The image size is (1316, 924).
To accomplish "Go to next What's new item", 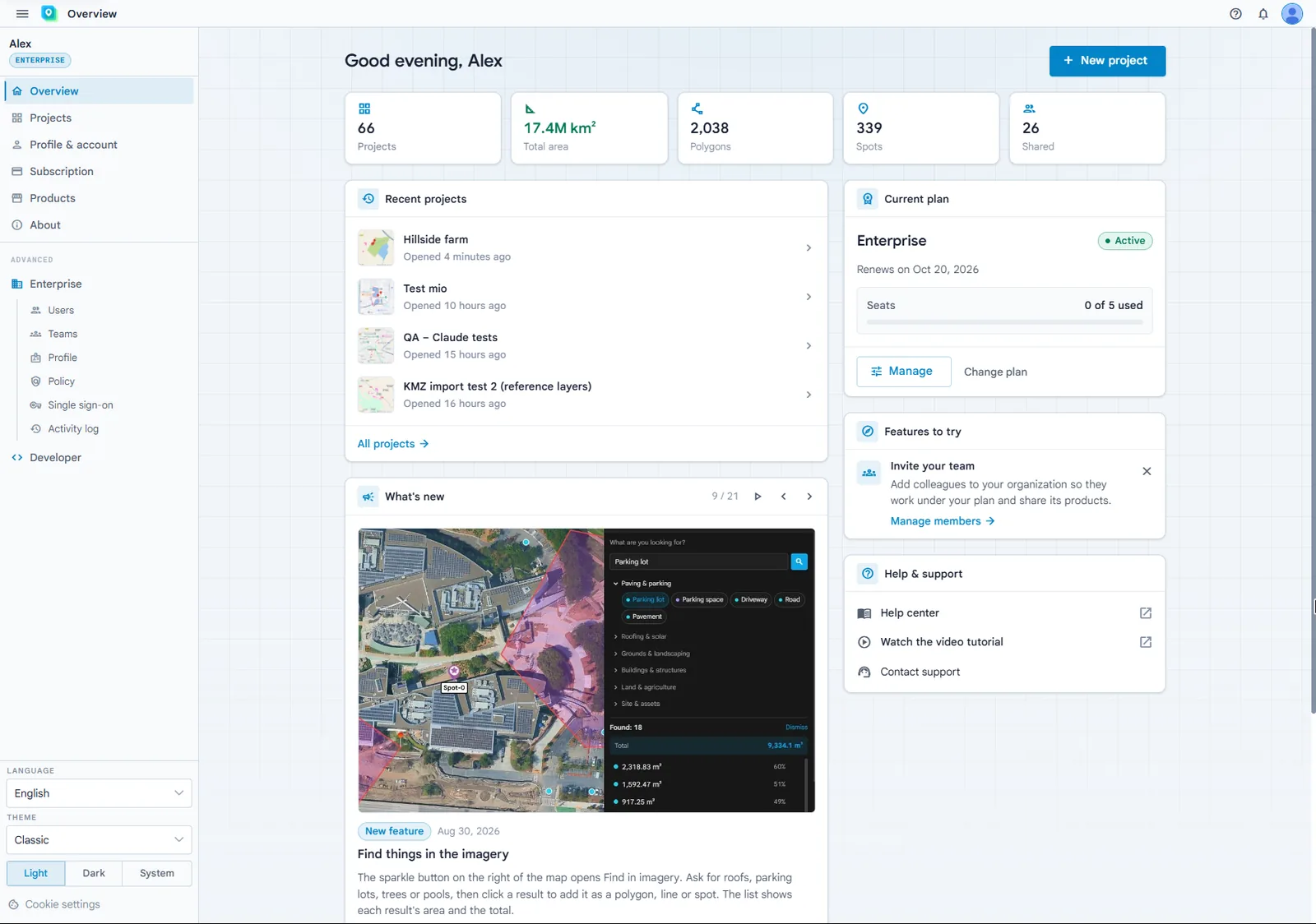I will (x=809, y=497).
